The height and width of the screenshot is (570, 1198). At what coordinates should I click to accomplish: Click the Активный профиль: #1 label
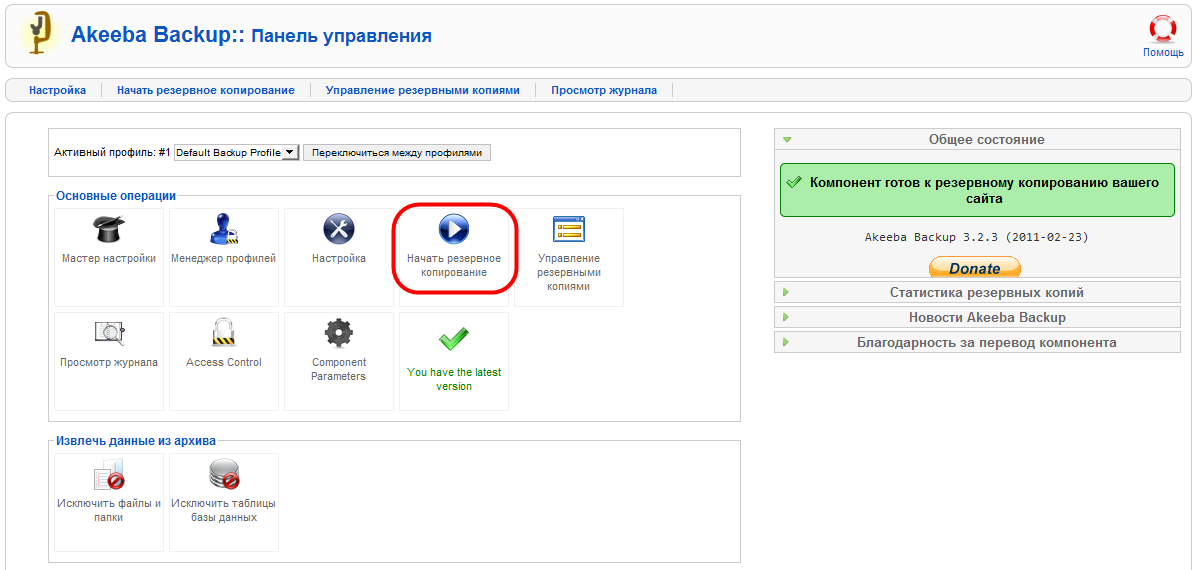(x=112, y=153)
